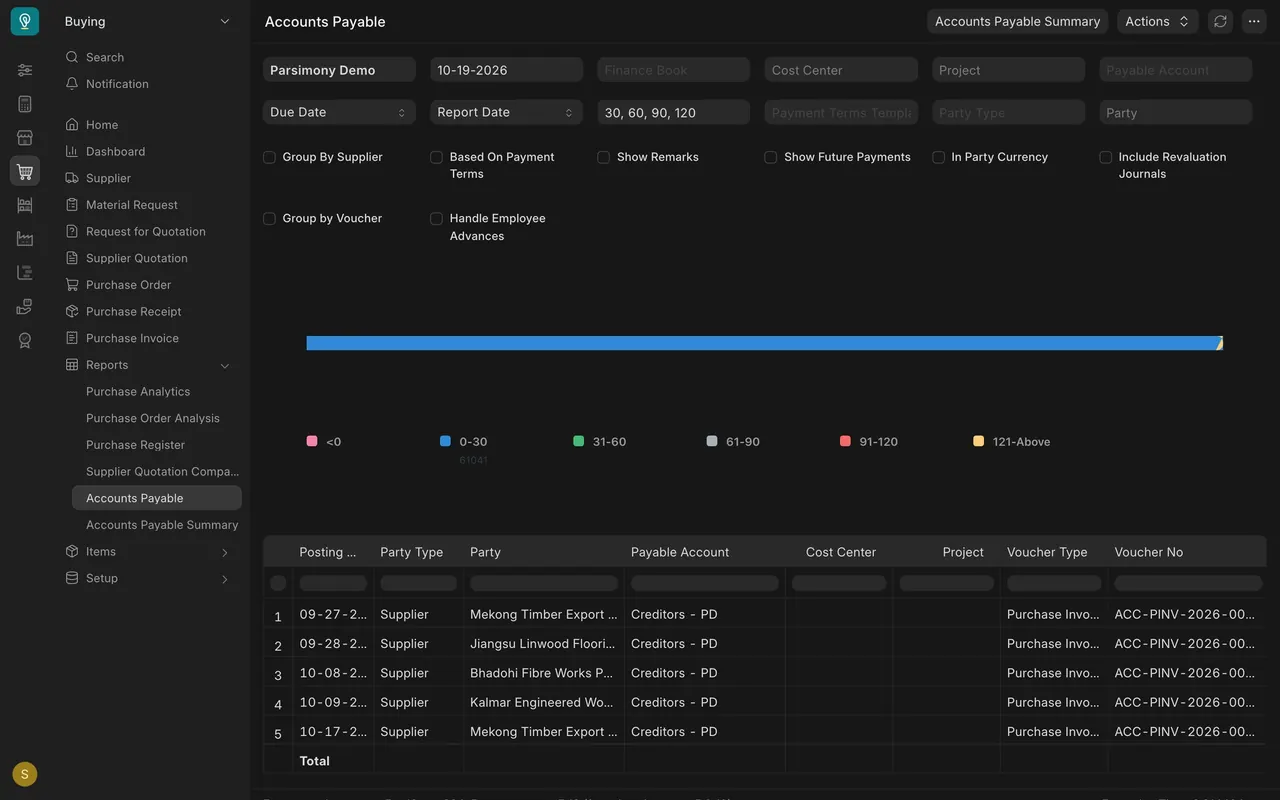Open the Actions dropdown
1280x800 pixels.
click(x=1157, y=21)
